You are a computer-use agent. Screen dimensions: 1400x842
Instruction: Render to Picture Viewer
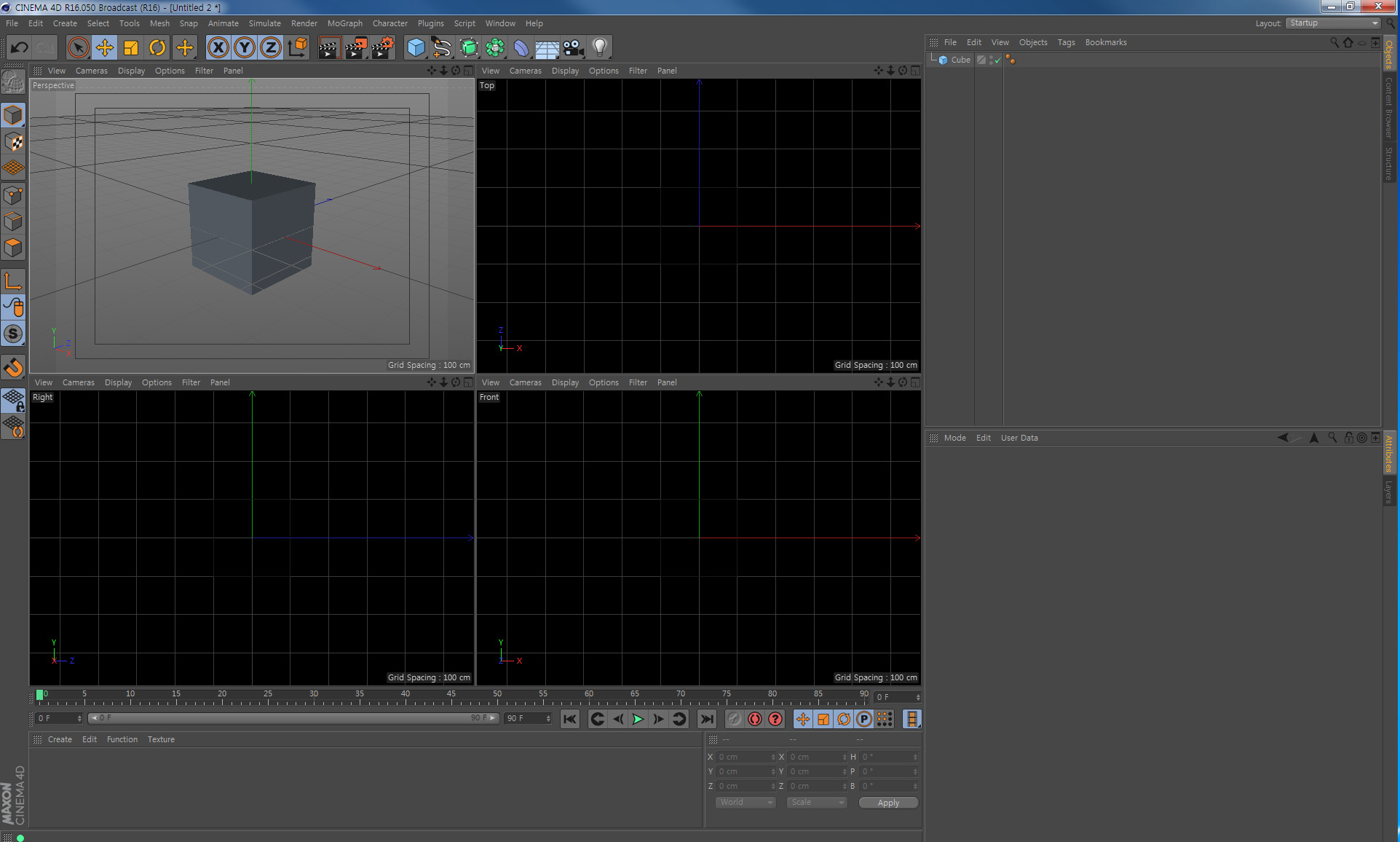[x=356, y=48]
